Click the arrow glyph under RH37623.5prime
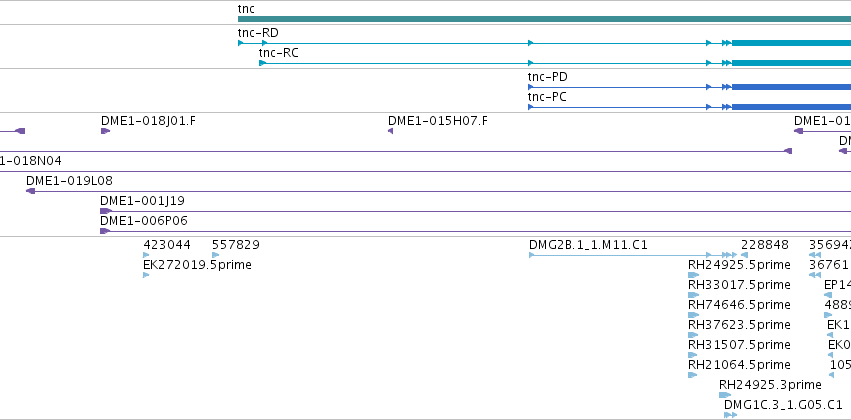 coord(693,335)
